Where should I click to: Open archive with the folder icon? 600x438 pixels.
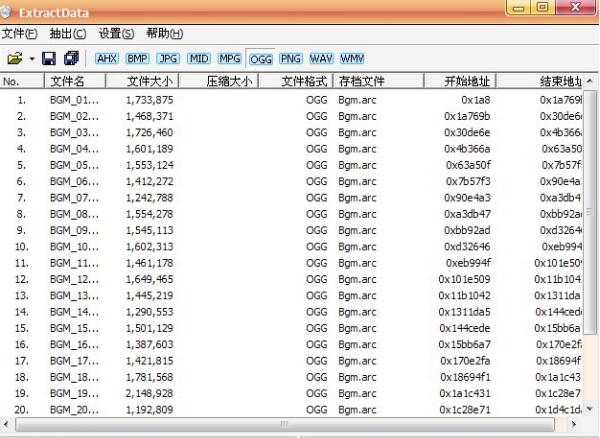(15, 59)
